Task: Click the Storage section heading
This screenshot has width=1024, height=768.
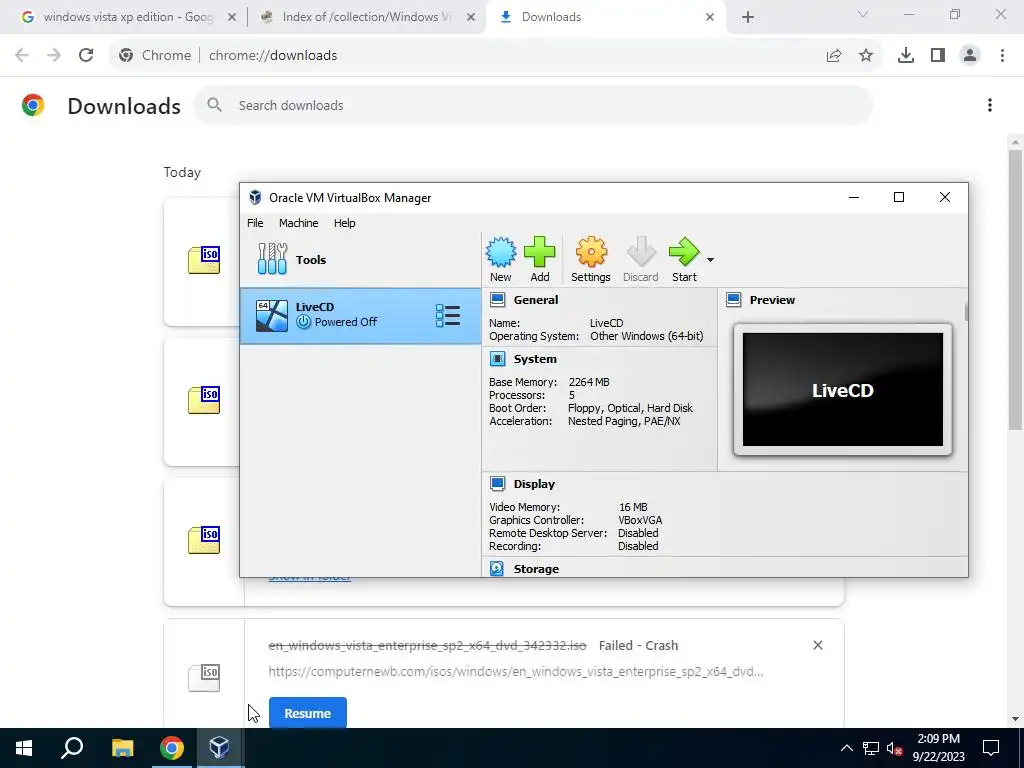Action: click(536, 568)
